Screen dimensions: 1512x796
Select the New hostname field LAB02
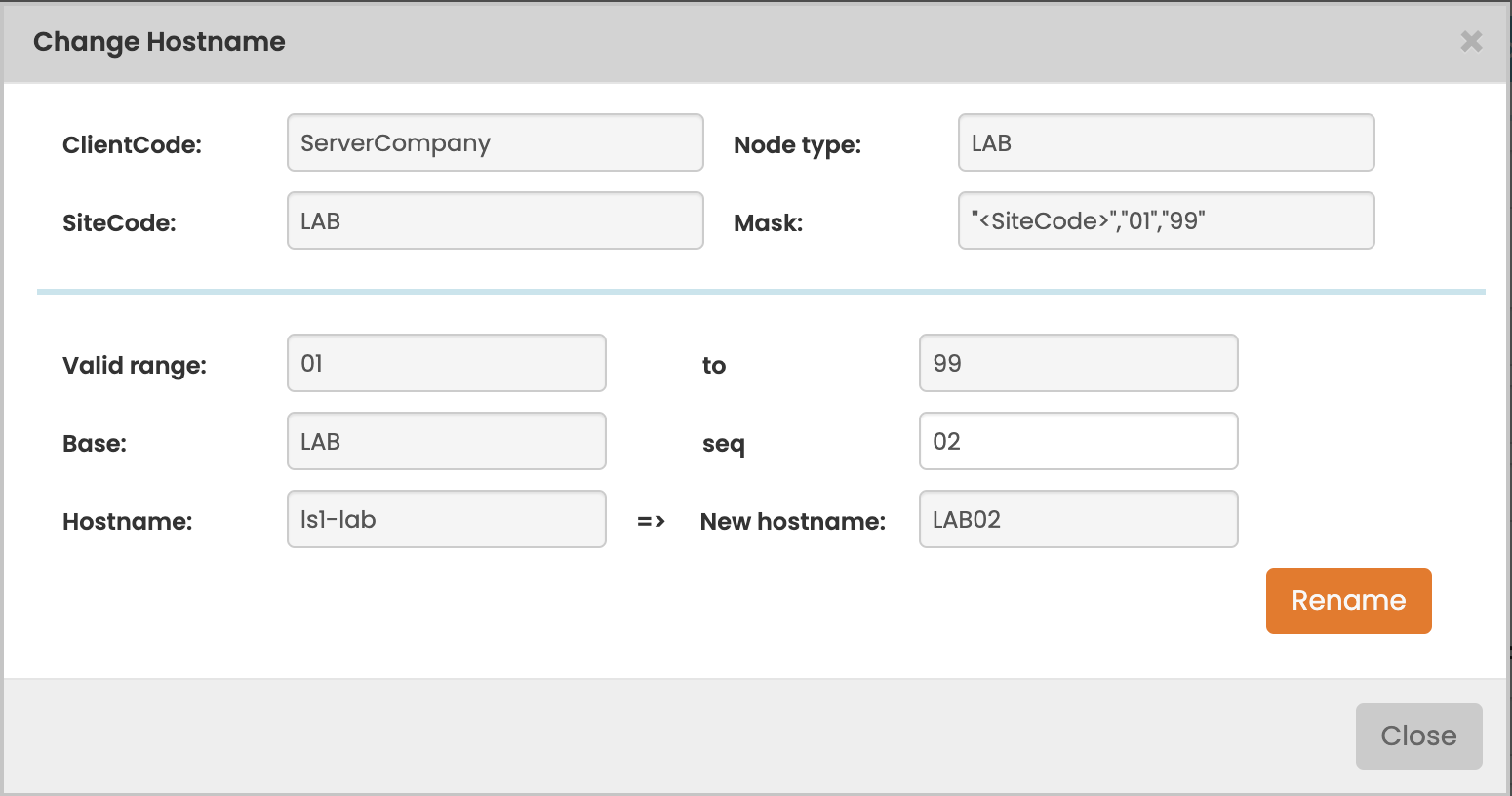coord(1078,520)
